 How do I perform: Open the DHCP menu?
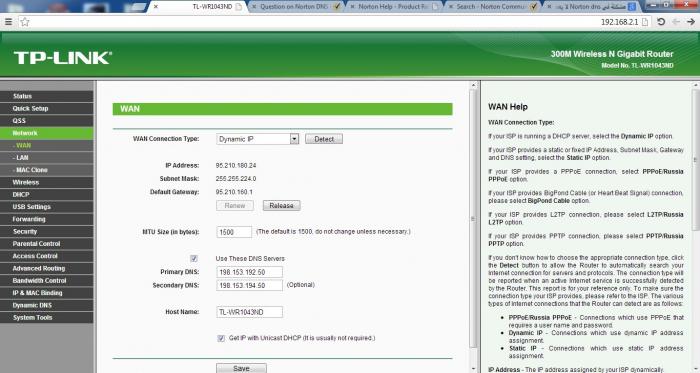[x=47, y=195]
